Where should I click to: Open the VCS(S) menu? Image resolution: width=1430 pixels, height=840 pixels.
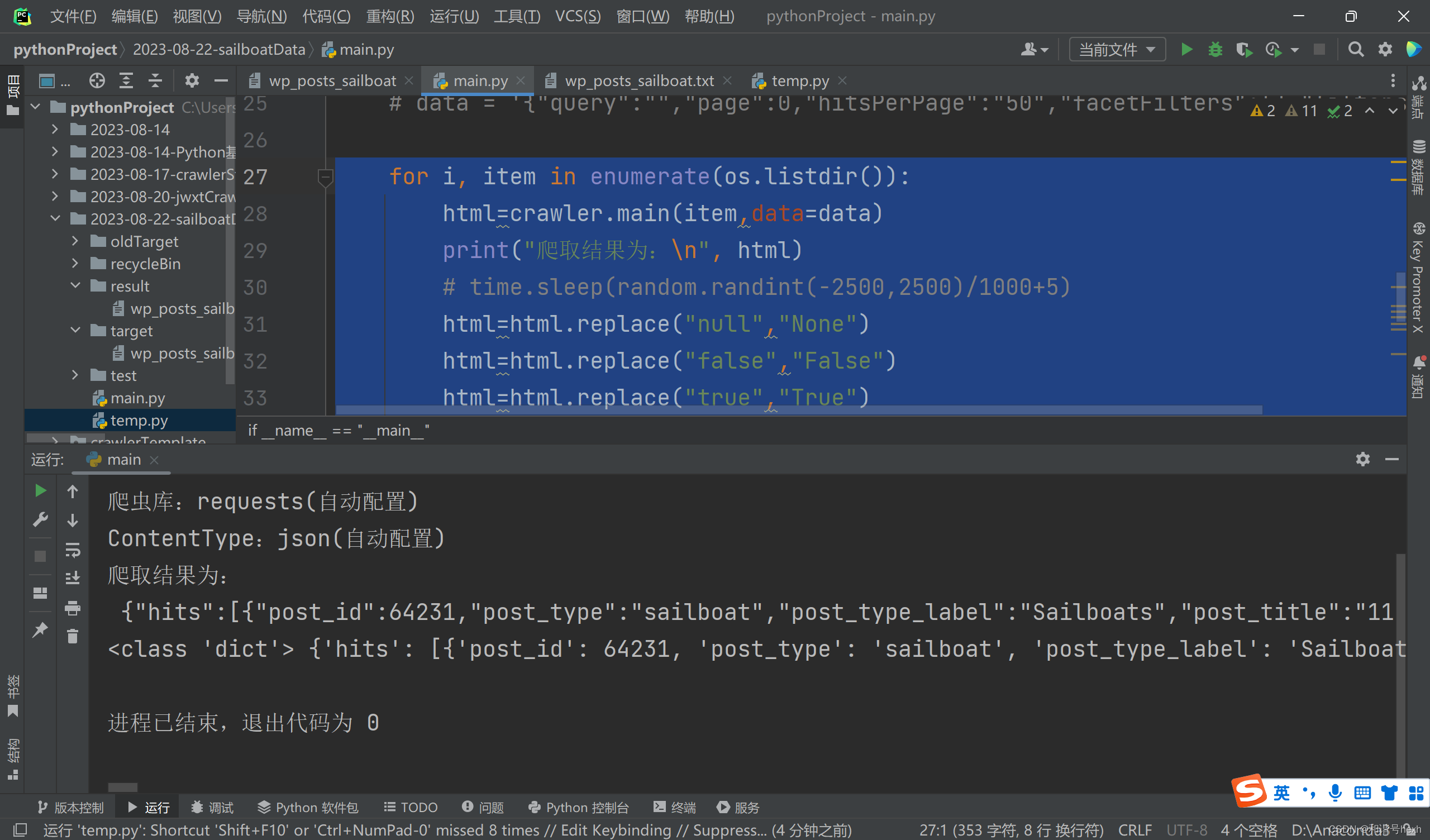(x=577, y=16)
